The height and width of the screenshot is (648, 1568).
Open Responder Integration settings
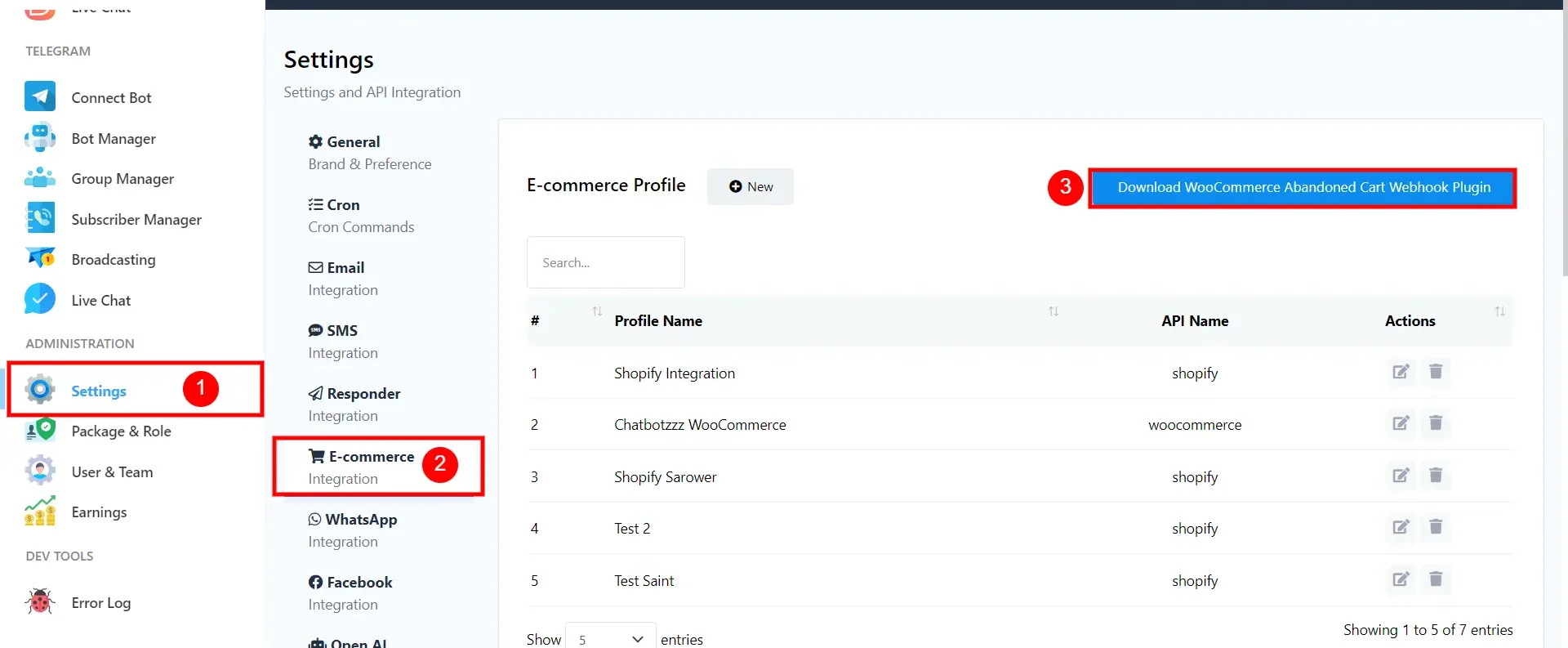pos(354,404)
